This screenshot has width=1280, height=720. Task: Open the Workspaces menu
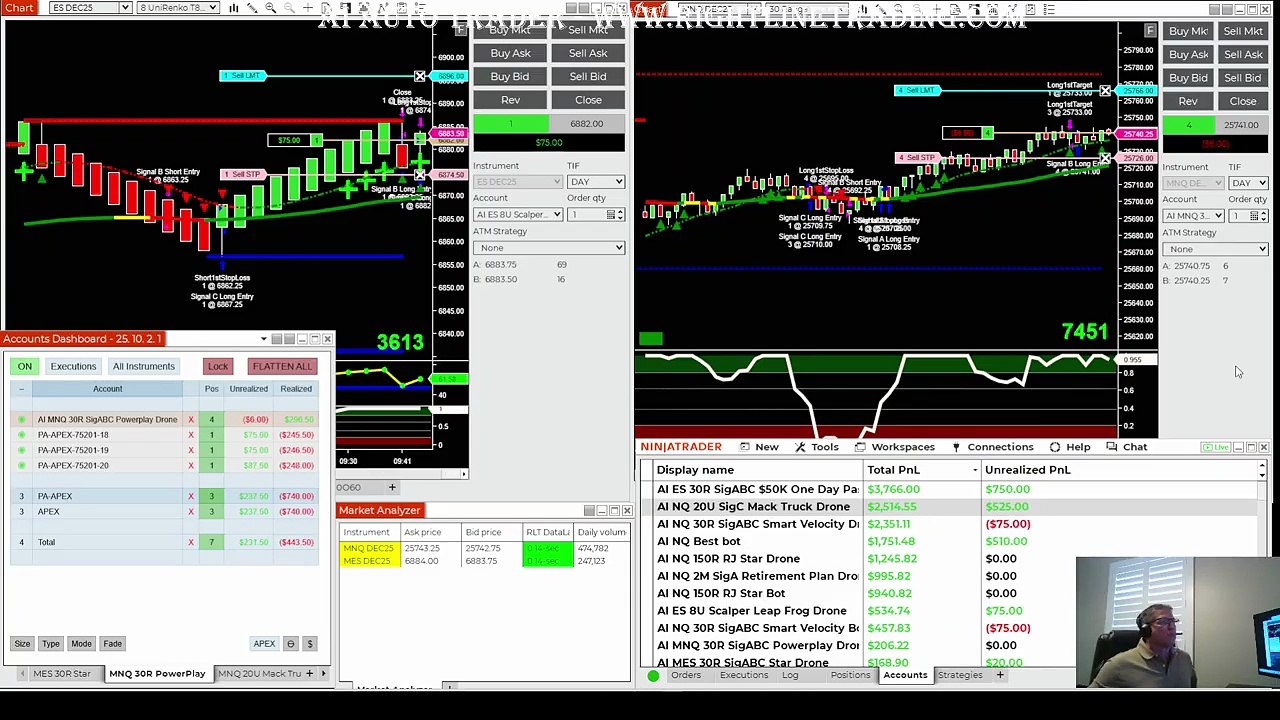(x=896, y=447)
